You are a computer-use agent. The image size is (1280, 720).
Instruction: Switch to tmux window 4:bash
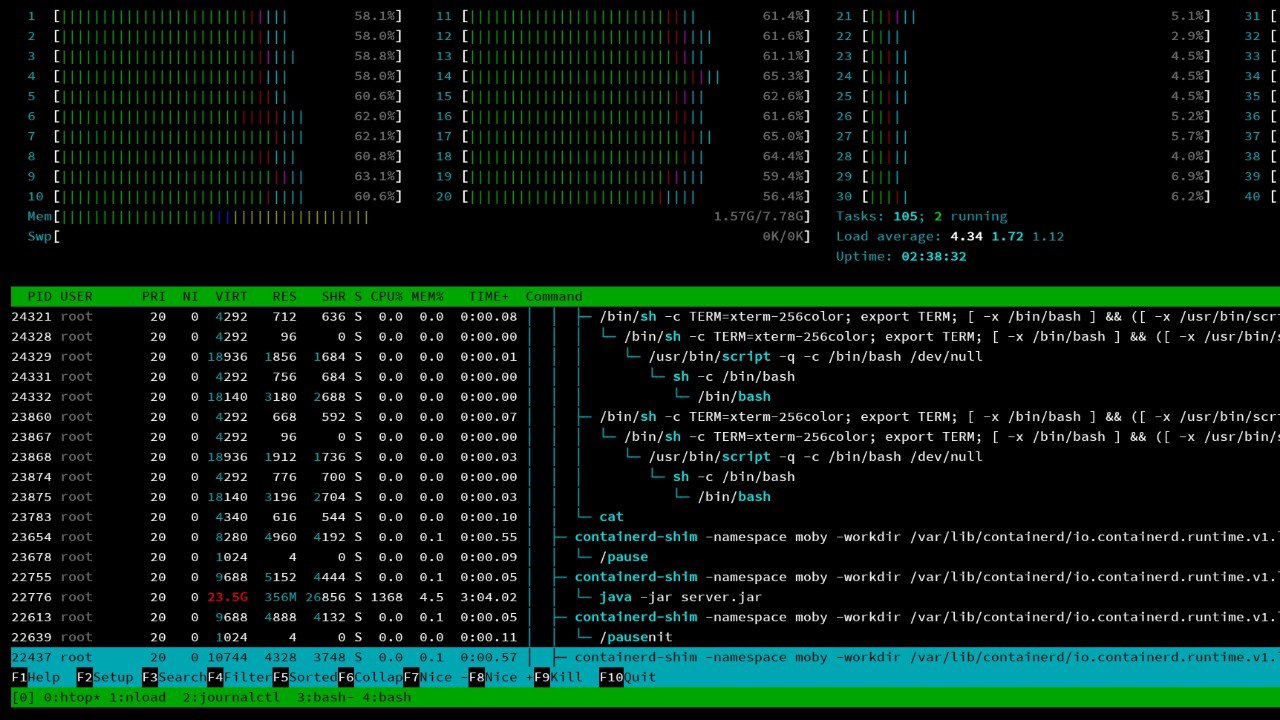[x=386, y=697]
